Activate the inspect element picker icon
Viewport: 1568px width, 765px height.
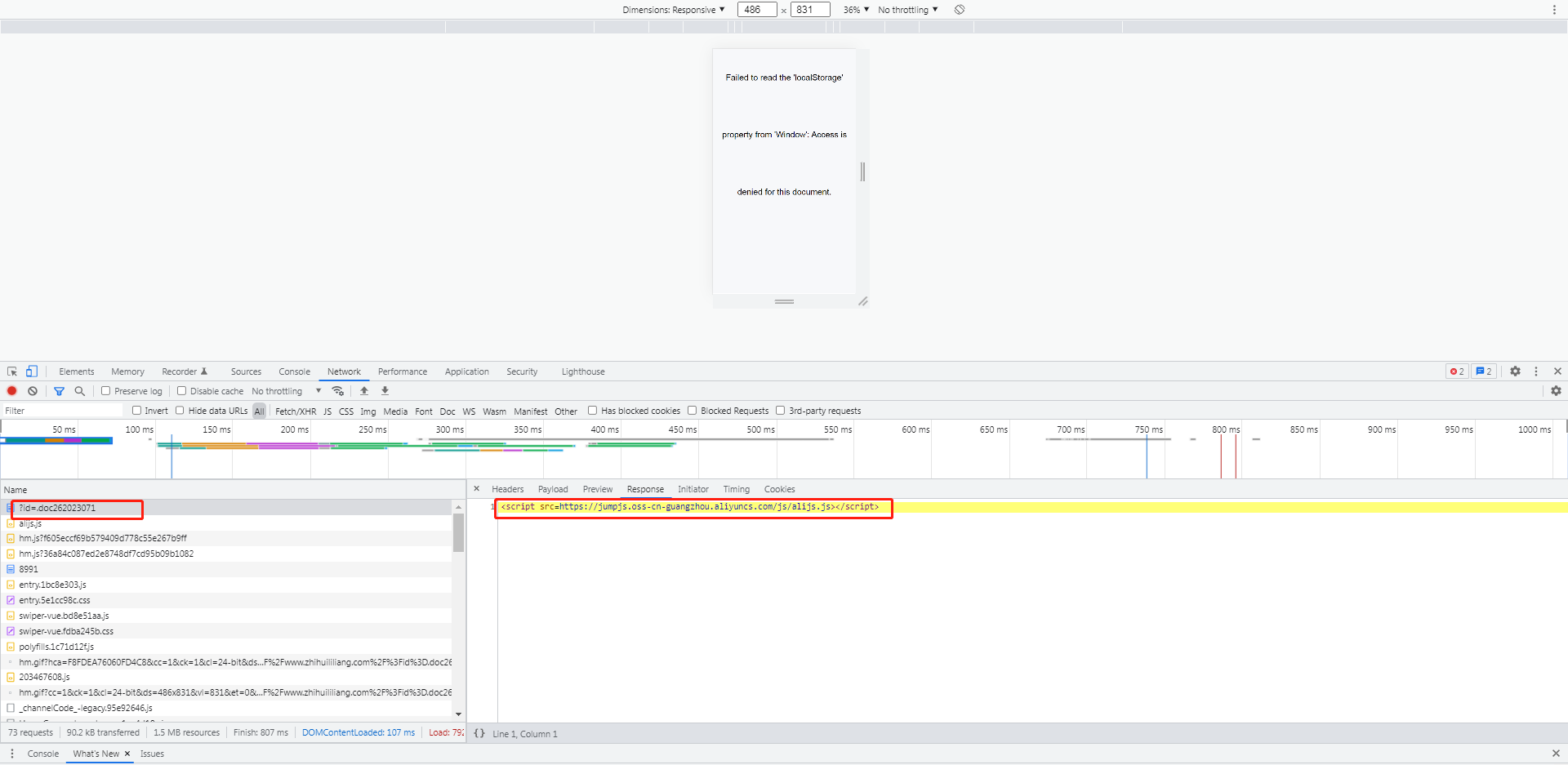12,371
